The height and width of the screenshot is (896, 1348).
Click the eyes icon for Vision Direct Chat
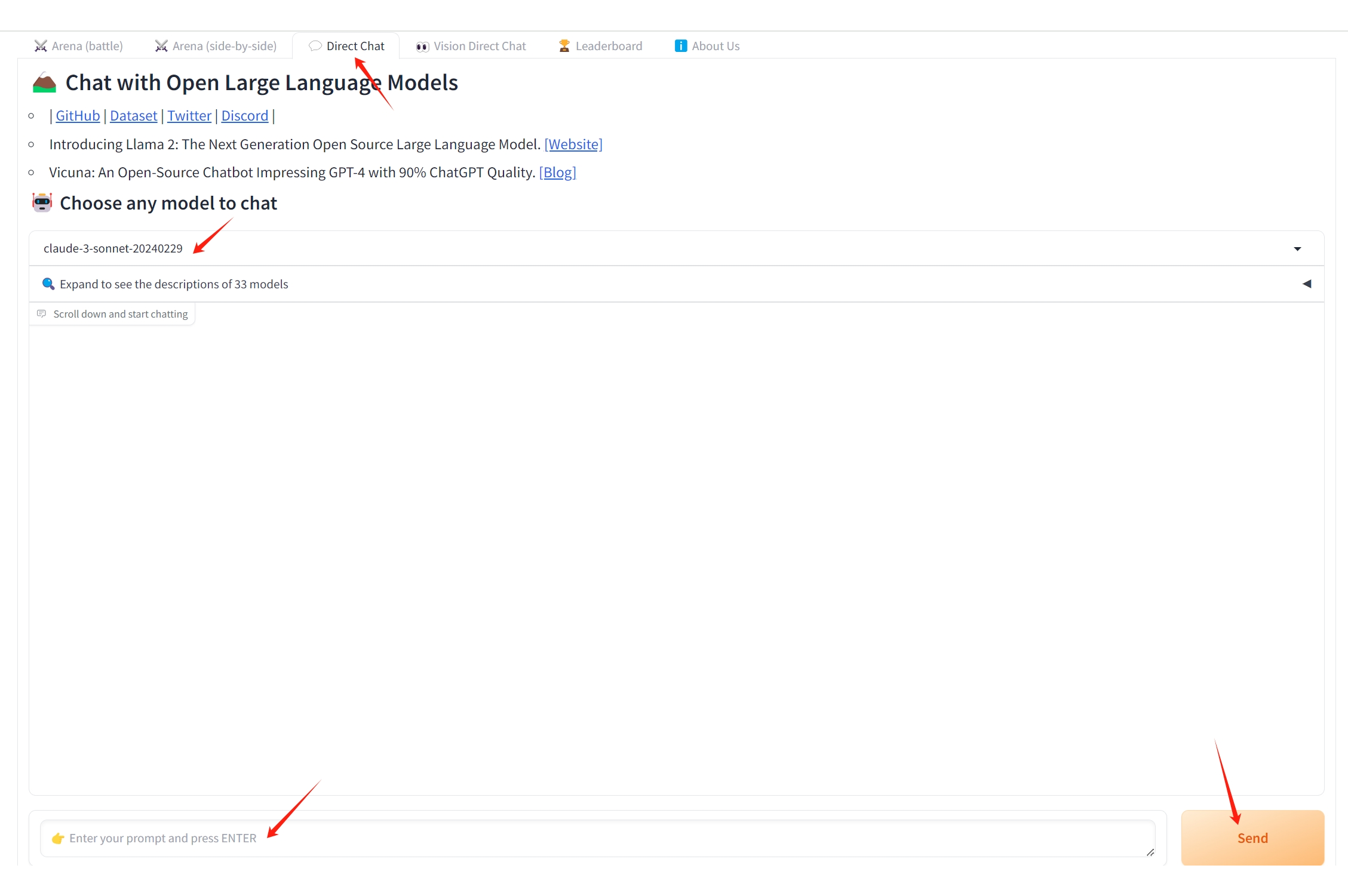click(x=422, y=47)
